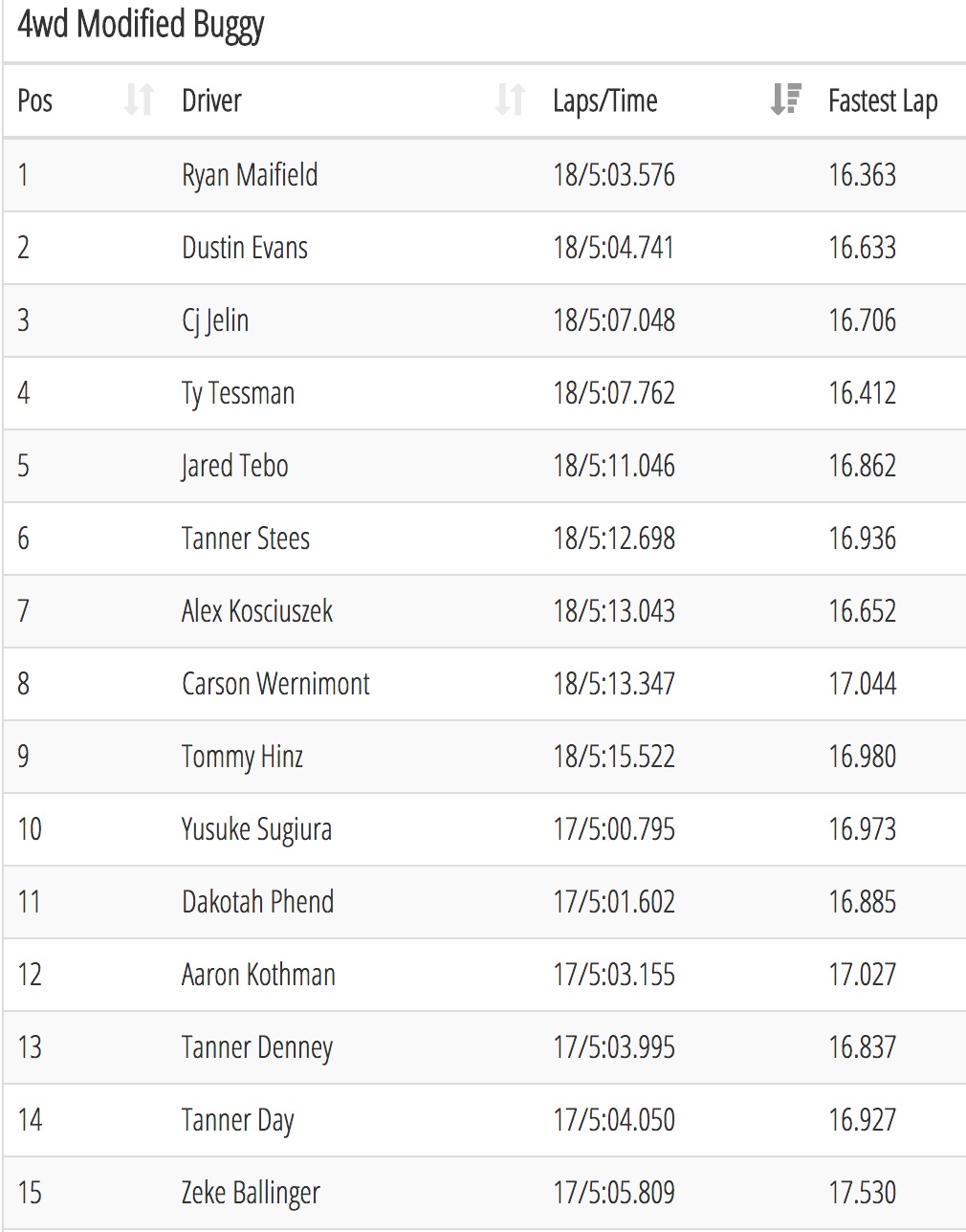966x1232 pixels.
Task: Click the Laps/Time column header label
Action: pos(605,100)
